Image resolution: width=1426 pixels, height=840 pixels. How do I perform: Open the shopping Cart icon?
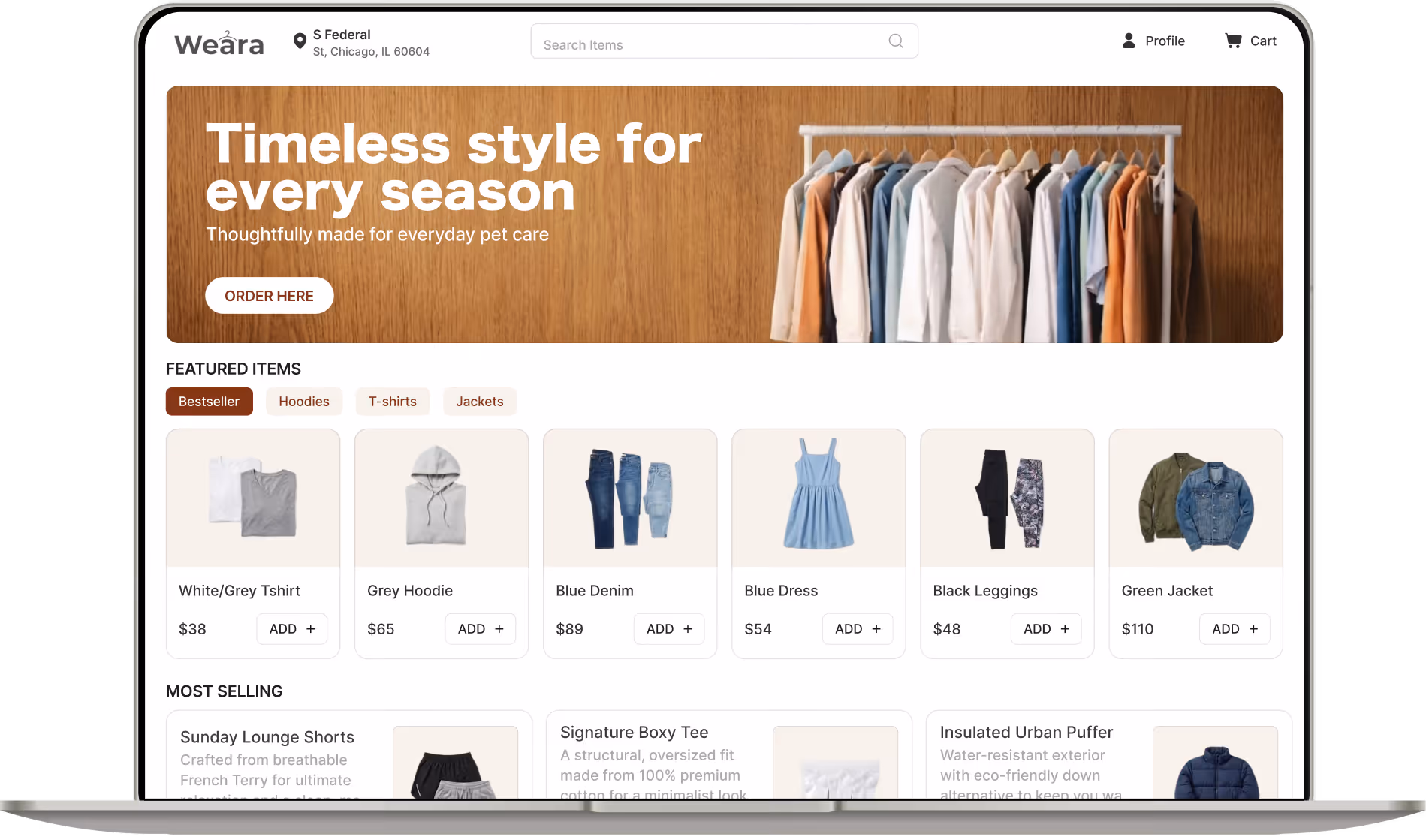pos(1233,41)
